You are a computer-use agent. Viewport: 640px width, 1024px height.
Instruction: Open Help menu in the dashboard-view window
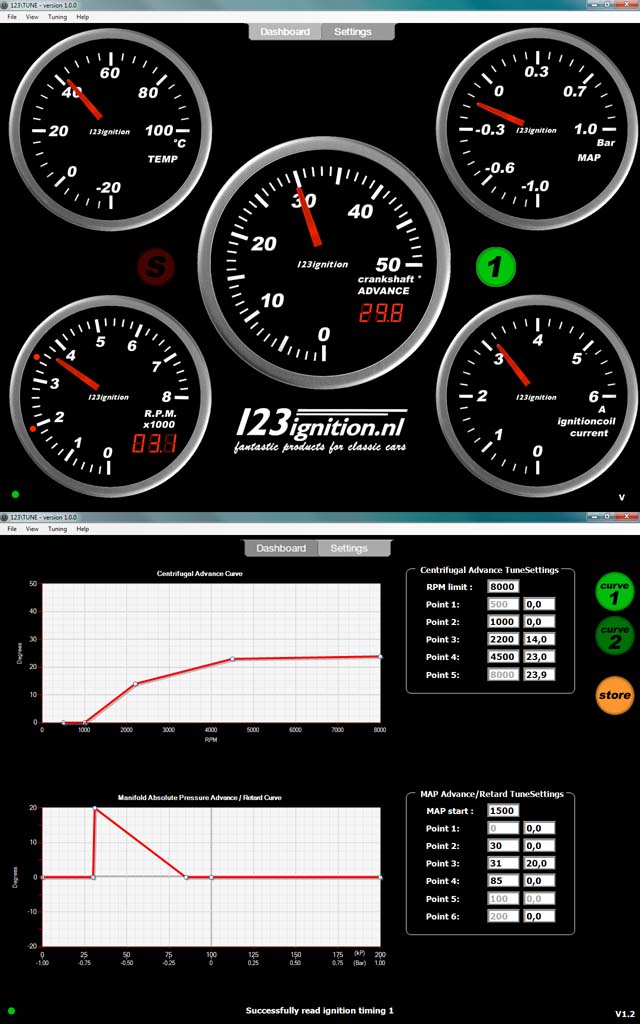click(82, 17)
